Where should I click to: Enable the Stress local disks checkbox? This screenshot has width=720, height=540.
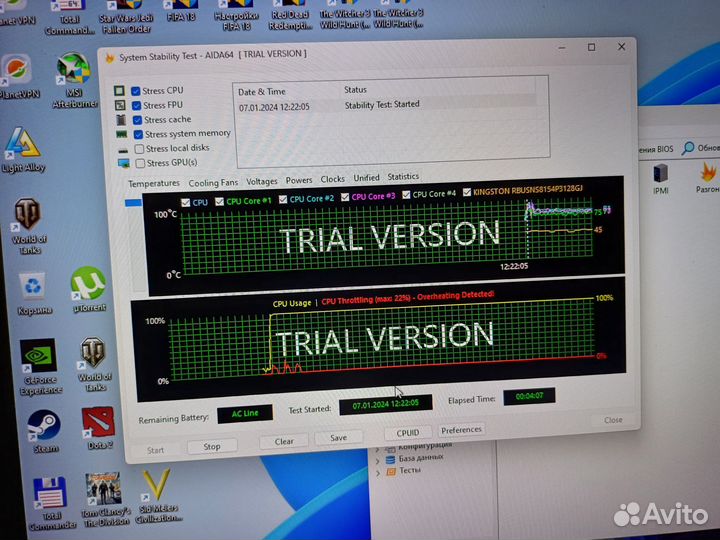pos(139,149)
